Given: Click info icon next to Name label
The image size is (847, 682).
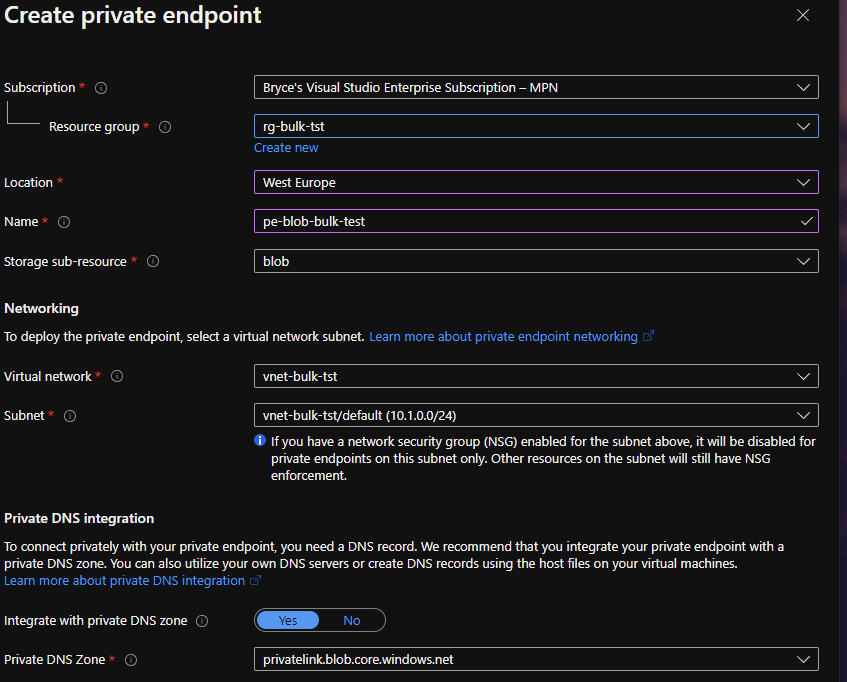Looking at the screenshot, I should pos(64,222).
